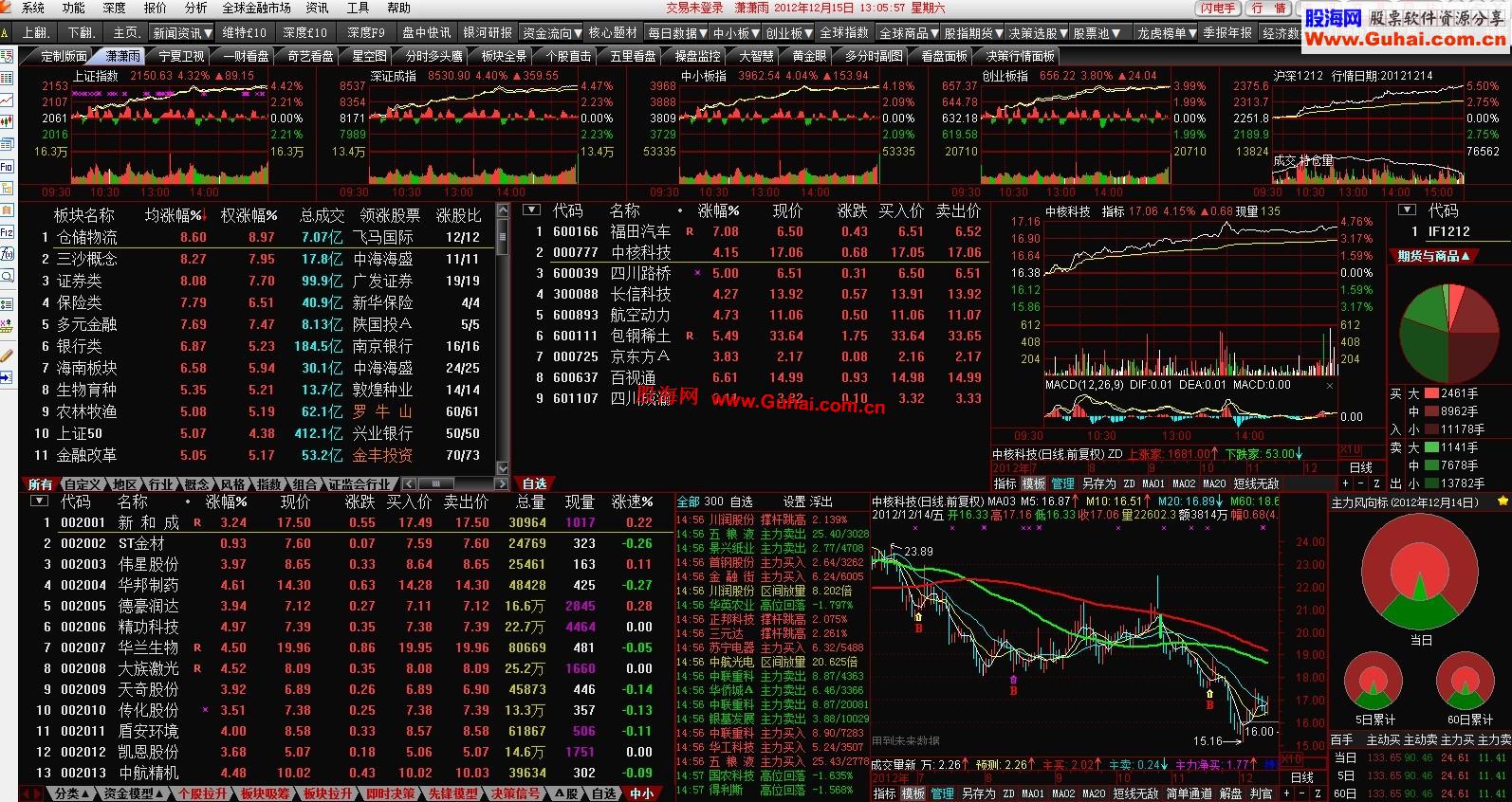Click the hierarchy tree icon in sidebar
1512x802 pixels.
point(7,189)
